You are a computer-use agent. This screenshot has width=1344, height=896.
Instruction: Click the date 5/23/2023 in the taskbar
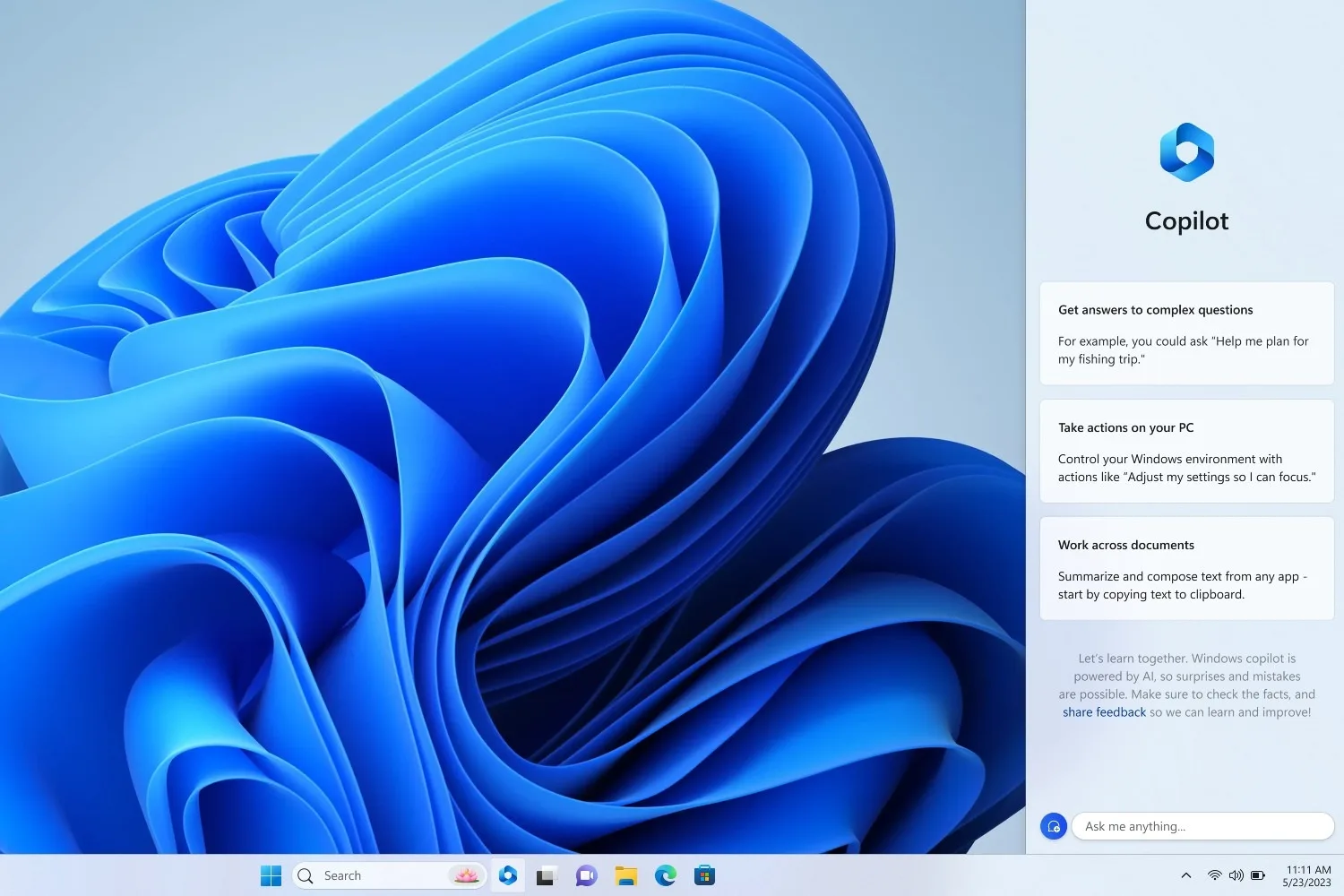pyautogui.click(x=1306, y=883)
